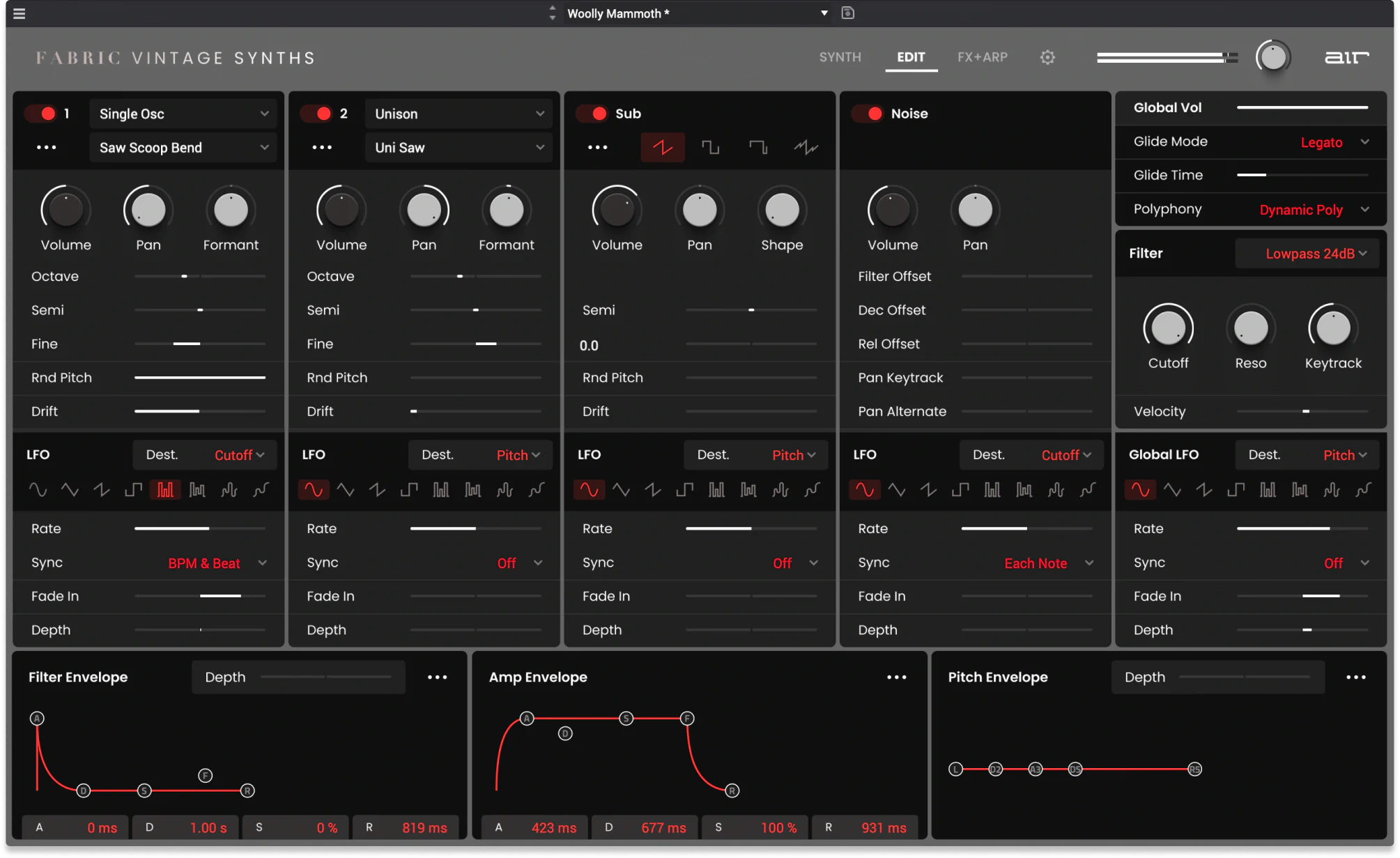
Task: Click the save preset icon
Action: [847, 13]
